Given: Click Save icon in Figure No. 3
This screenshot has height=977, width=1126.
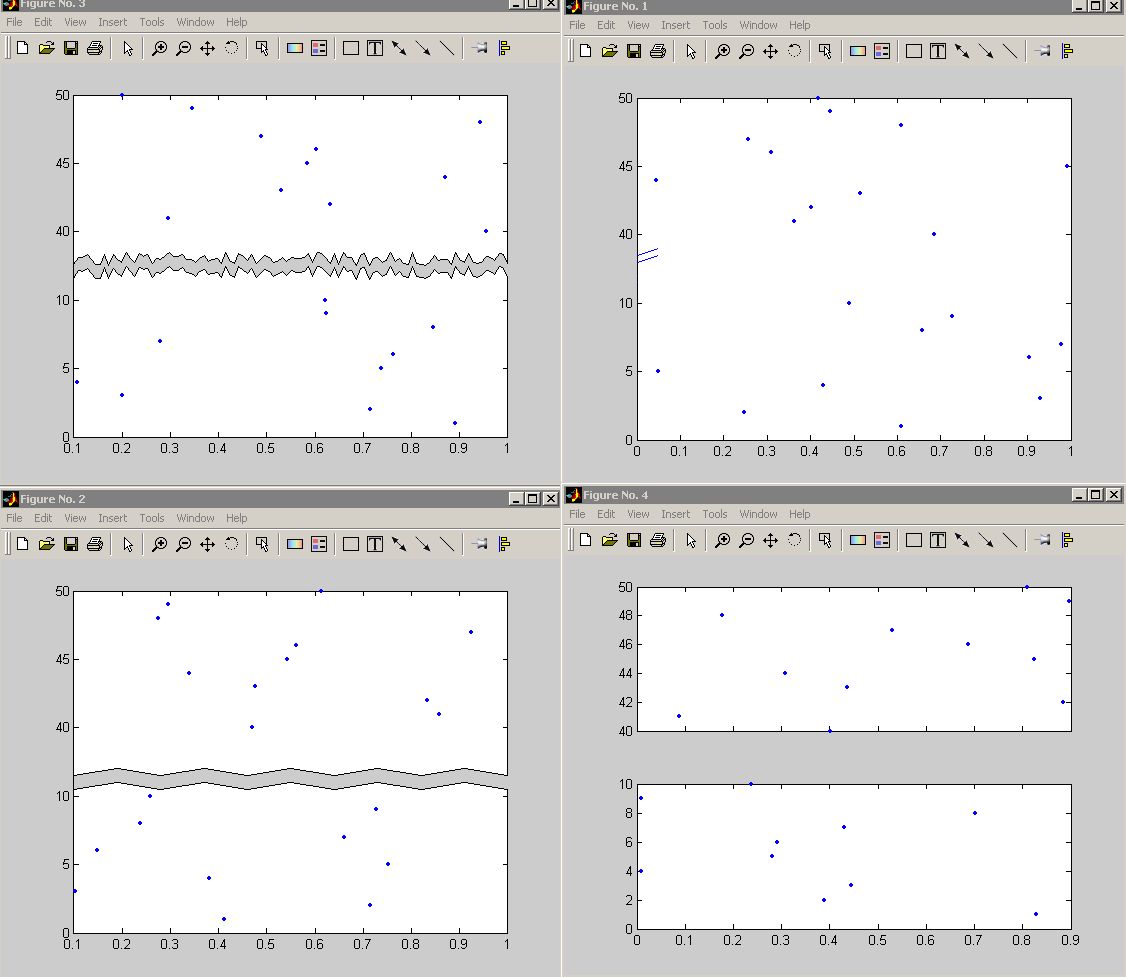Looking at the screenshot, I should point(70,48).
